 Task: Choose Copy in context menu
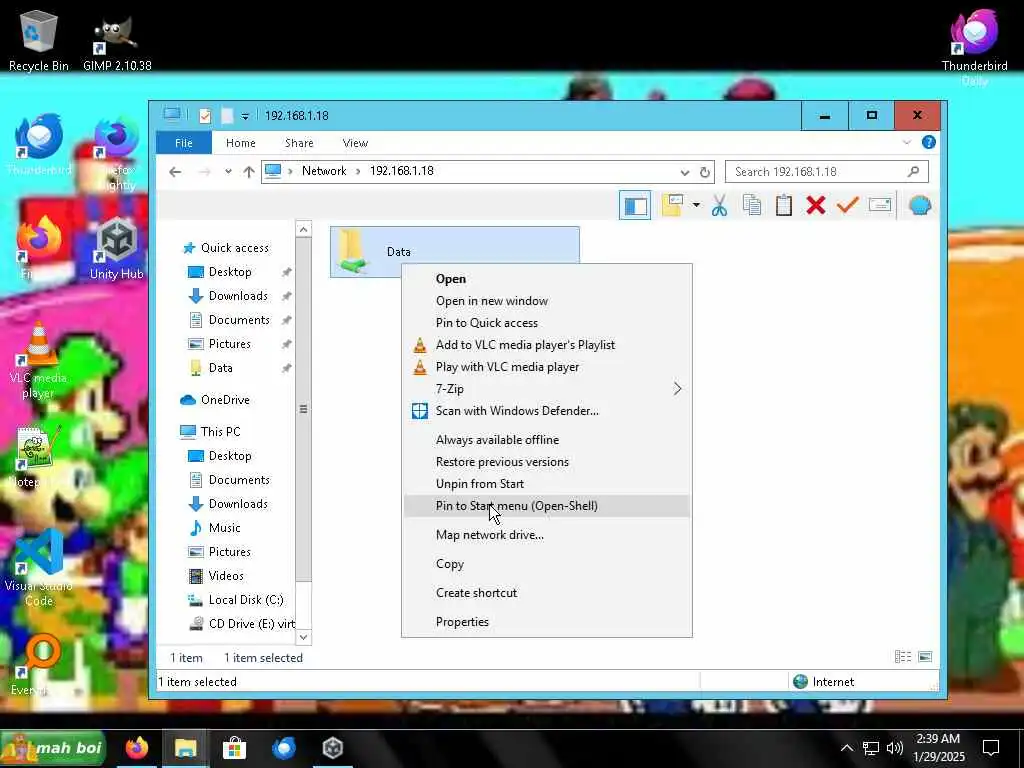pos(547,564)
